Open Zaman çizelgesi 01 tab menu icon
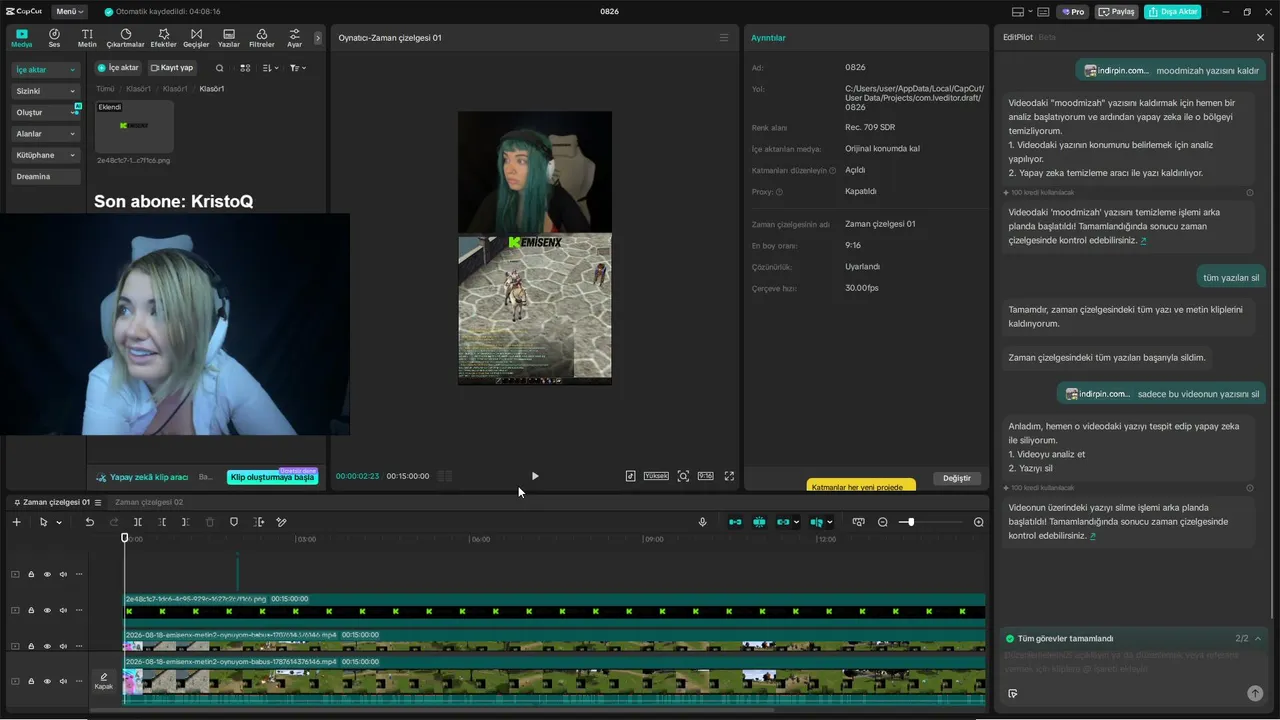Image resolution: width=1280 pixels, height=720 pixels. (x=97, y=502)
